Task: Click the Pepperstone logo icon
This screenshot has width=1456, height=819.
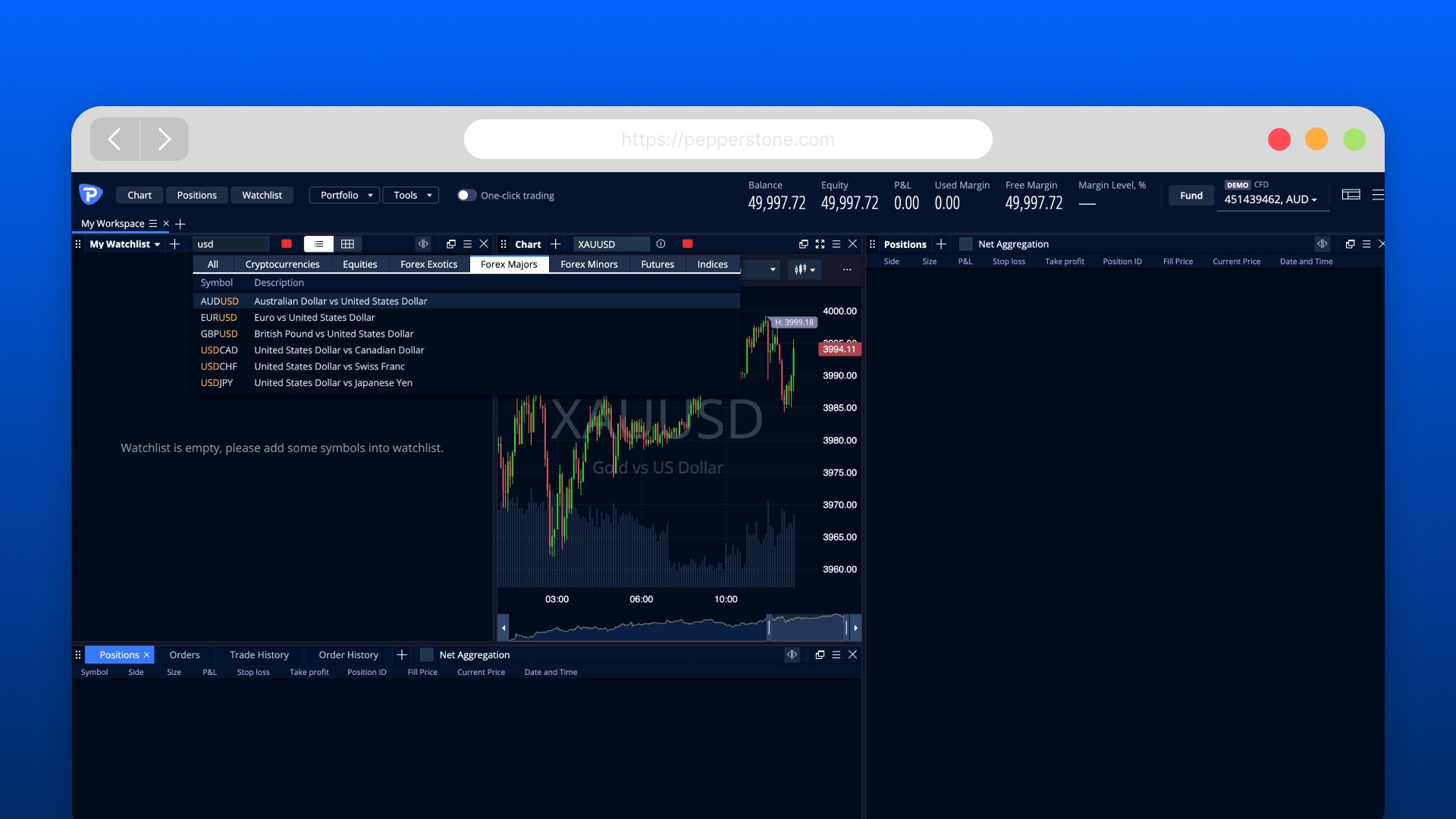Action: 91,195
